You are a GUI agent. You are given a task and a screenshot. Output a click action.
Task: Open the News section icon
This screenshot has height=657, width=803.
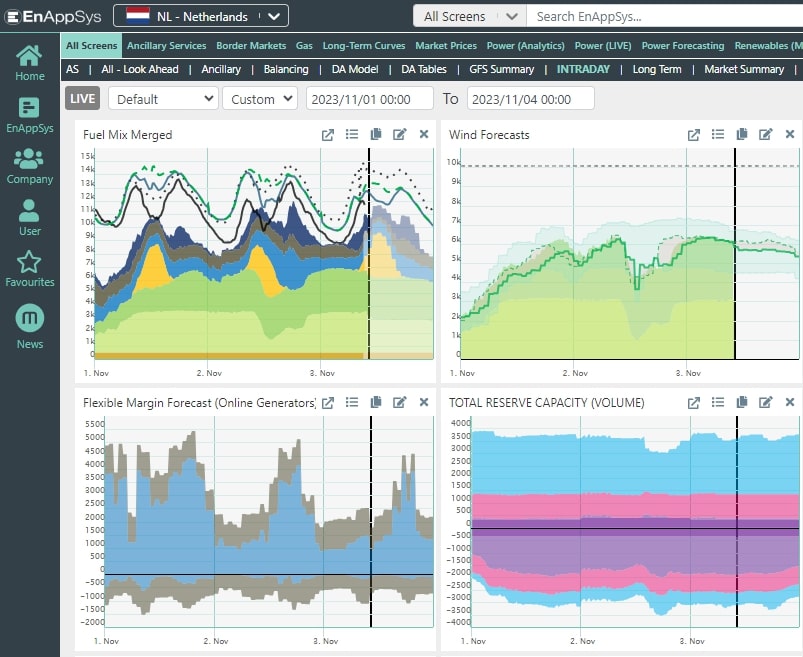(x=29, y=320)
